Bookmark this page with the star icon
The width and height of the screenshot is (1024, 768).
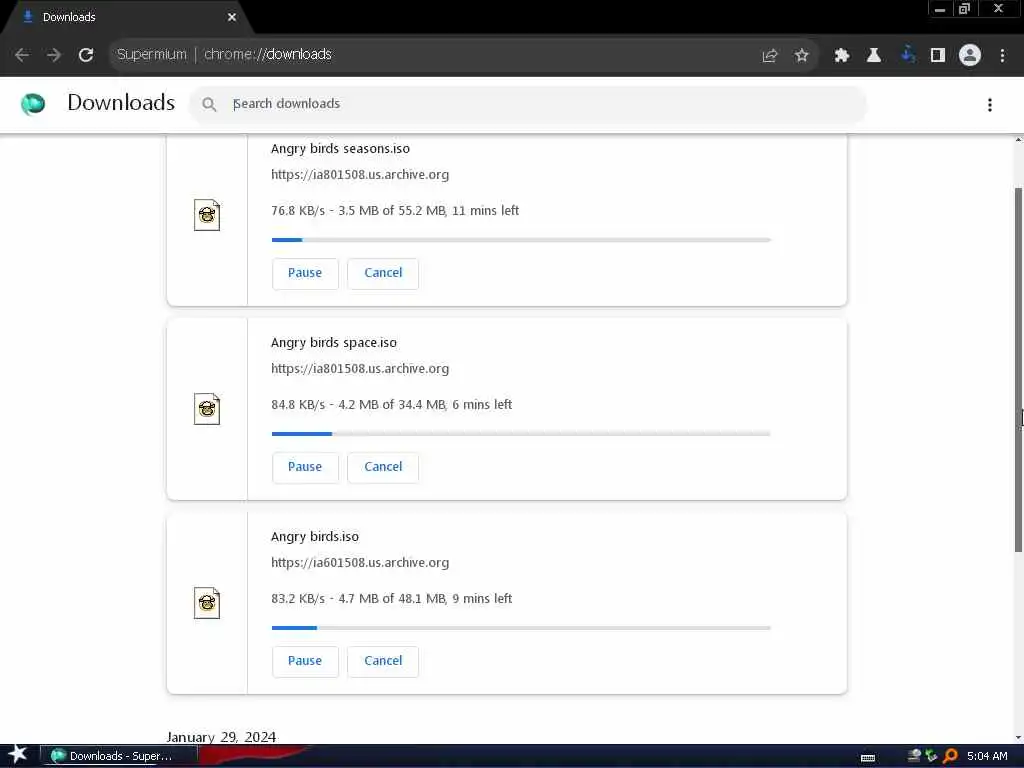(802, 56)
